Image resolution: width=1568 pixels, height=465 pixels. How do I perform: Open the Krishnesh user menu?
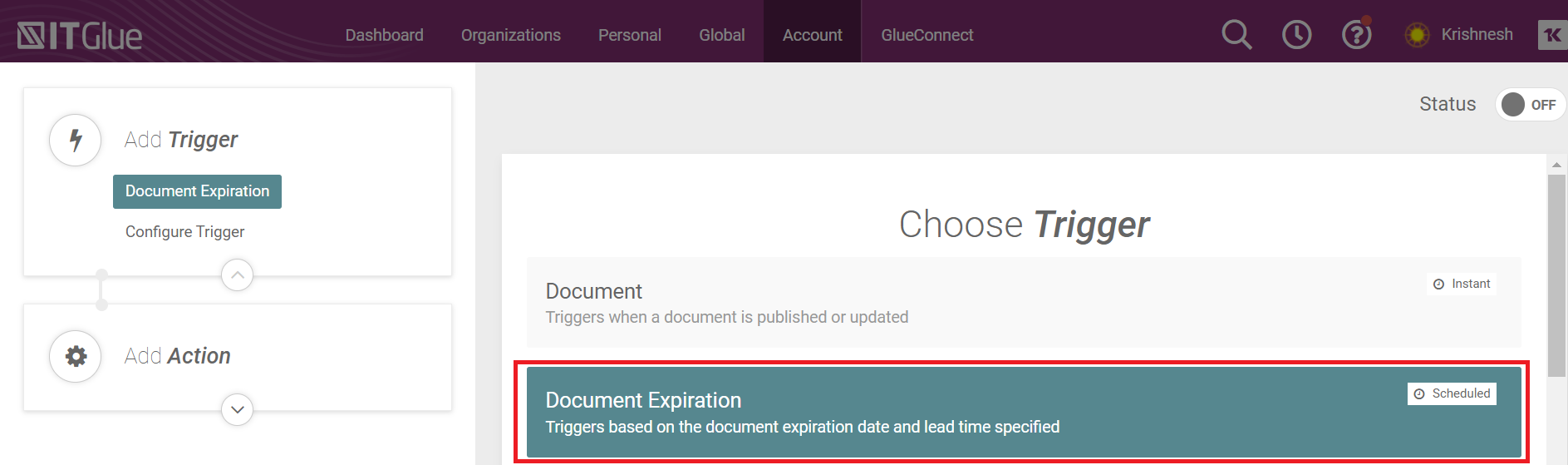point(1477,34)
